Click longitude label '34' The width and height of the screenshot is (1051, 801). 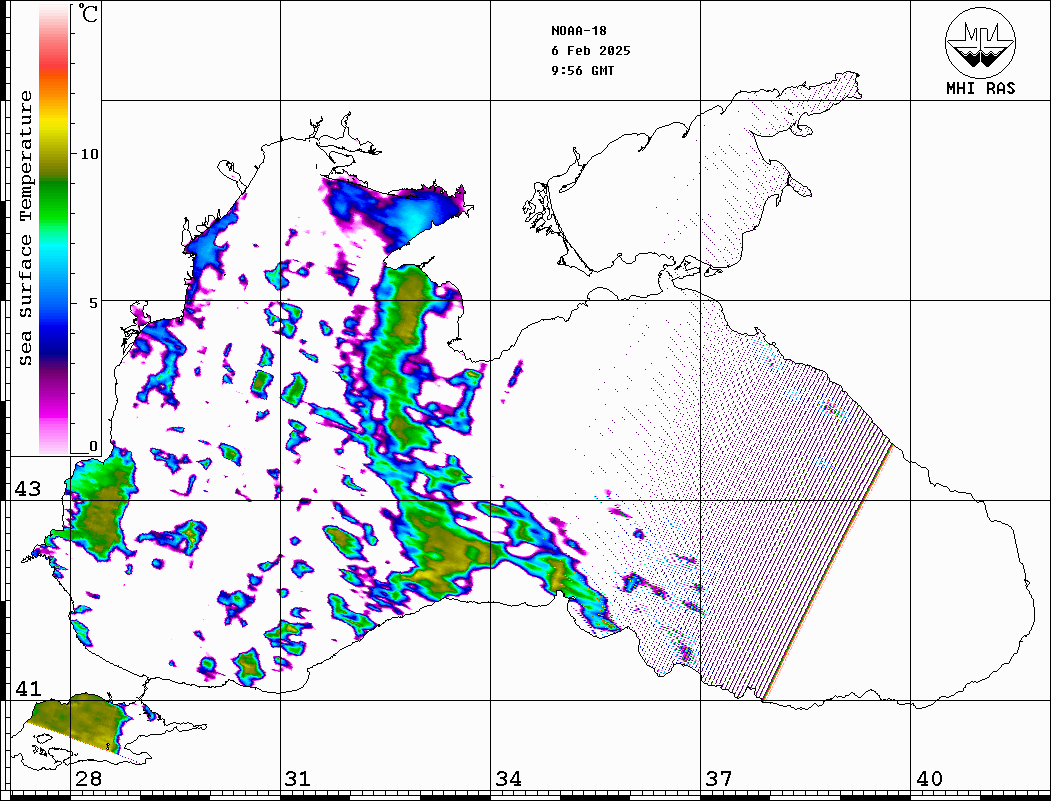coord(508,779)
